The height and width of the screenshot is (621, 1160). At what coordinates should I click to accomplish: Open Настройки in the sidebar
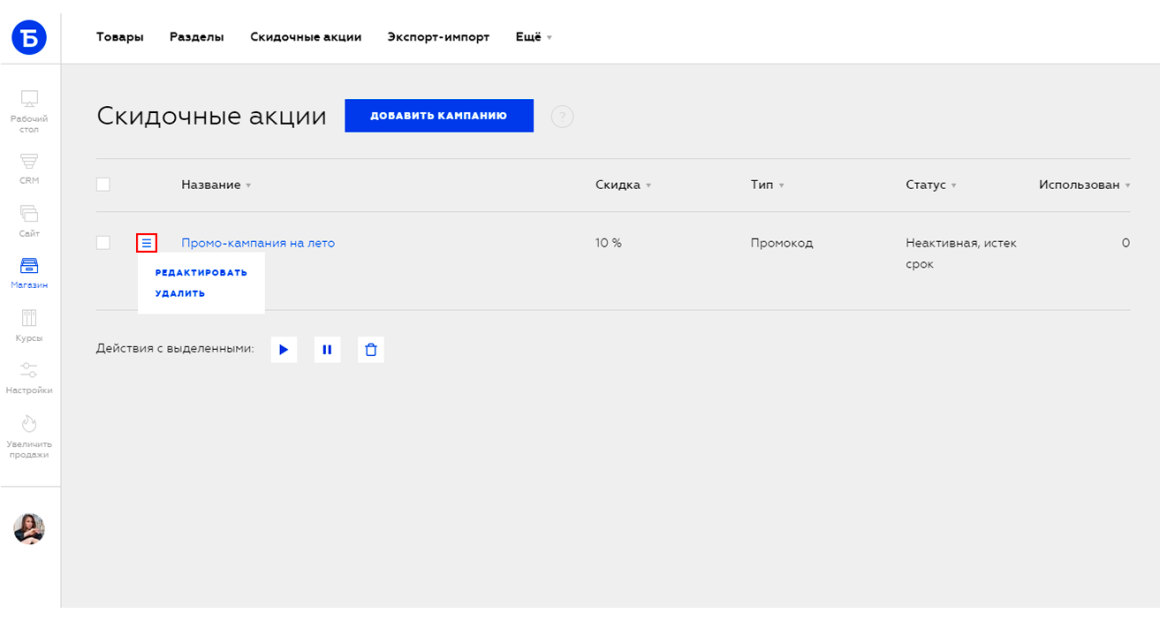(x=29, y=378)
